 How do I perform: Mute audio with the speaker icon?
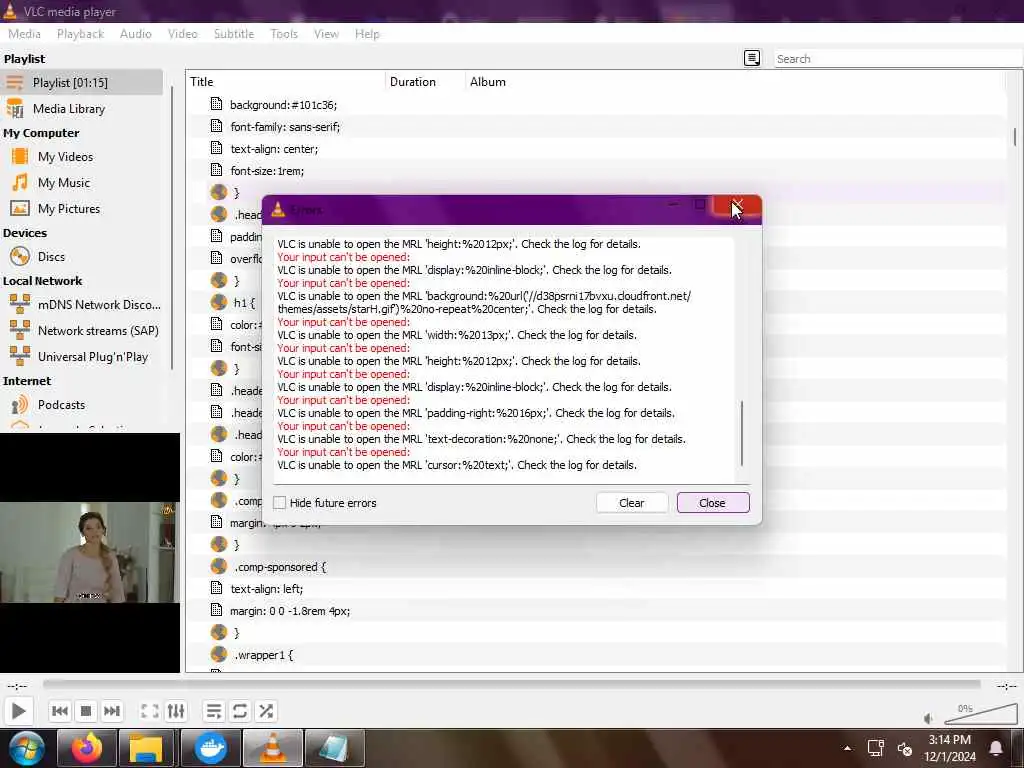click(x=929, y=718)
